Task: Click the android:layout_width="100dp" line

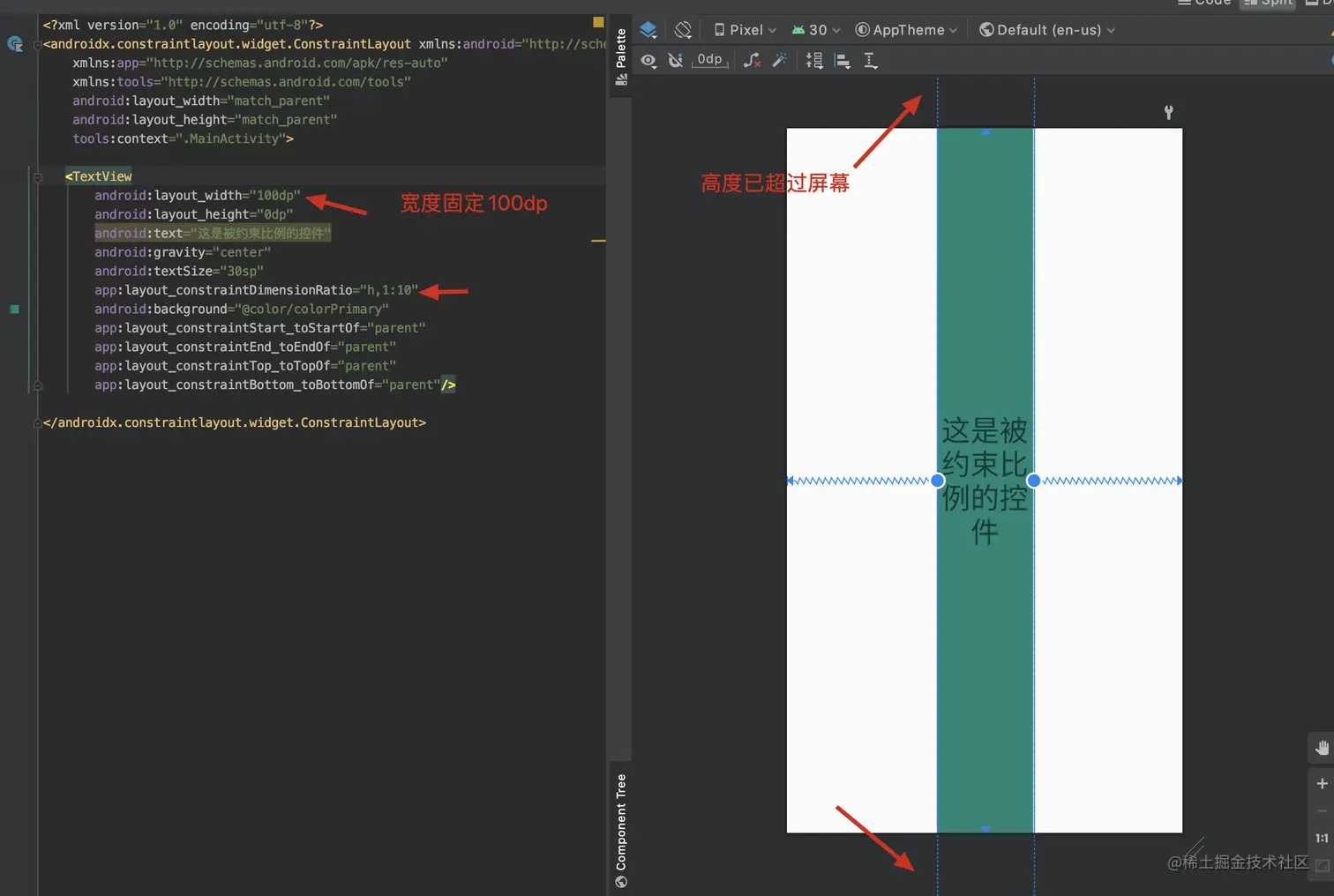Action: tap(198, 196)
